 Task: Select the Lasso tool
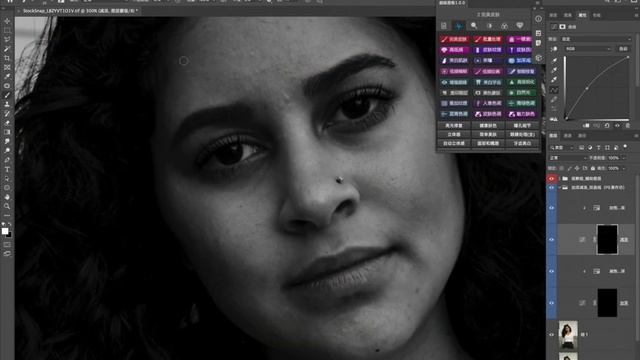7,40
